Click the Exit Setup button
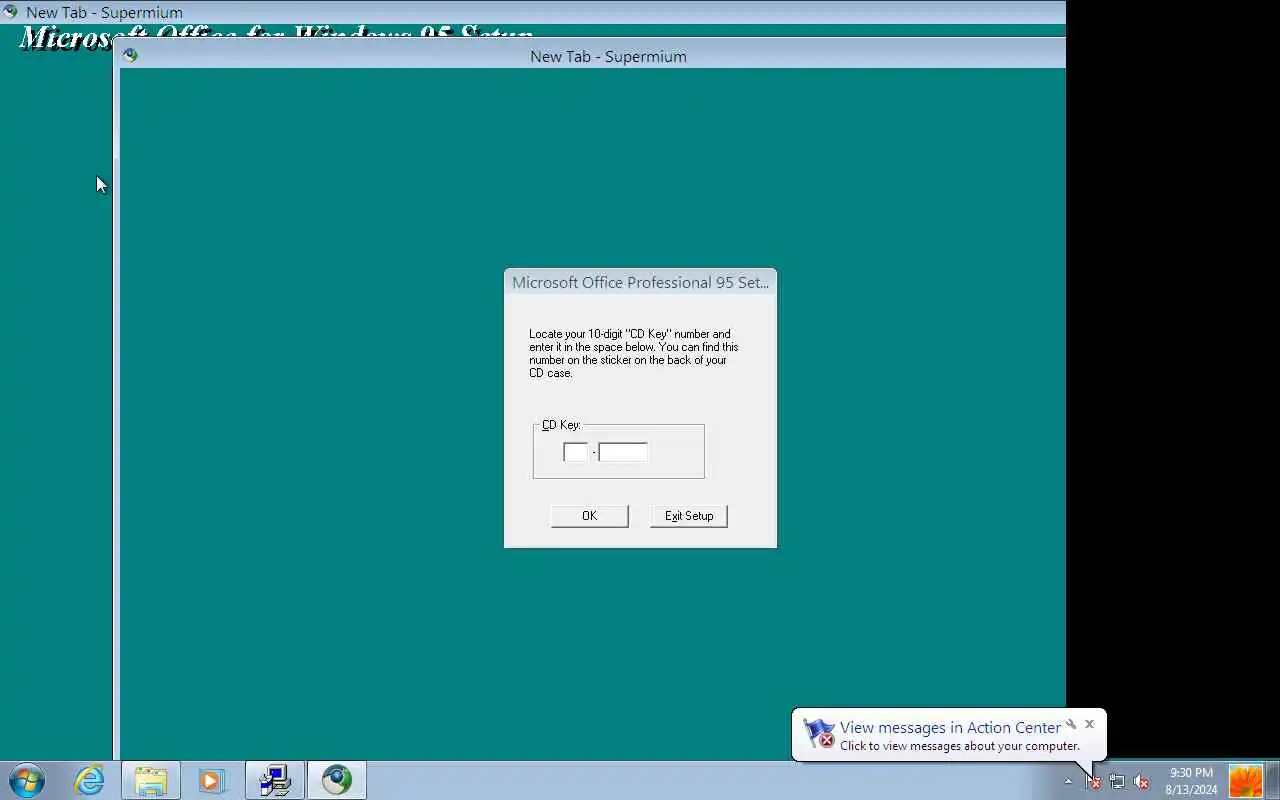1280x800 pixels. [x=689, y=516]
